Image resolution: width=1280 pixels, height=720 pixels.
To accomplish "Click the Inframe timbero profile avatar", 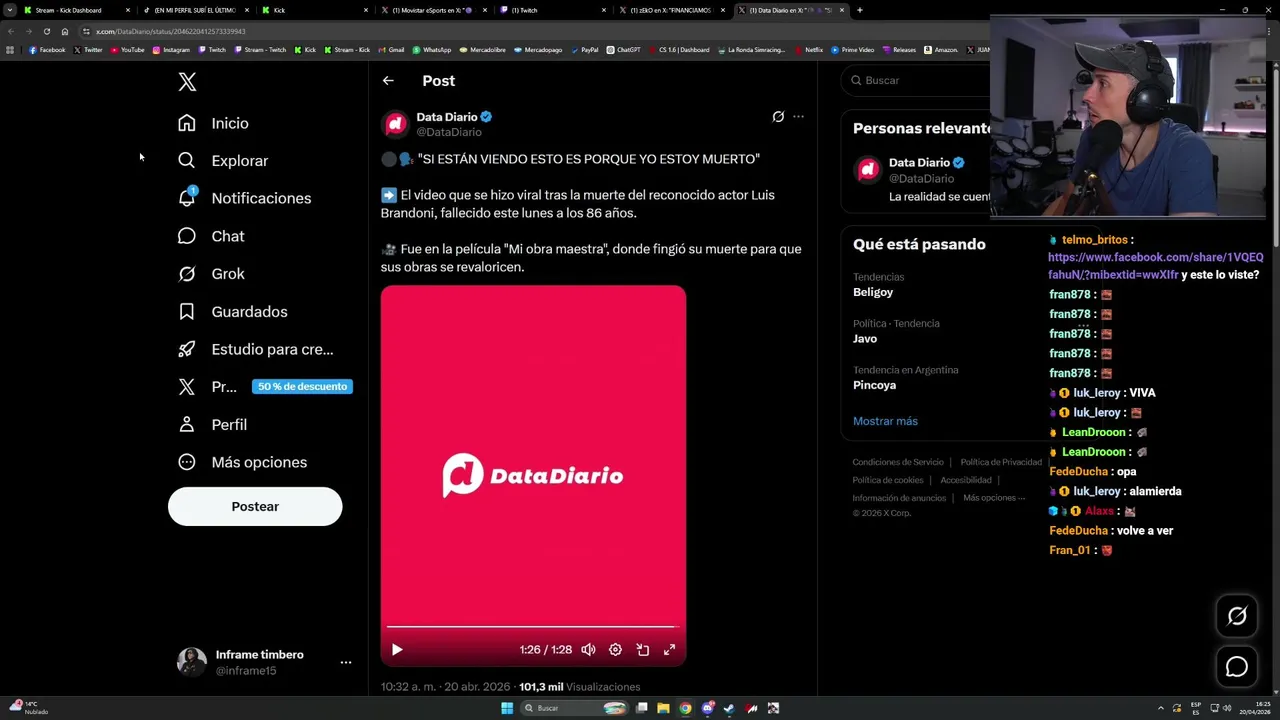I will click(192, 662).
